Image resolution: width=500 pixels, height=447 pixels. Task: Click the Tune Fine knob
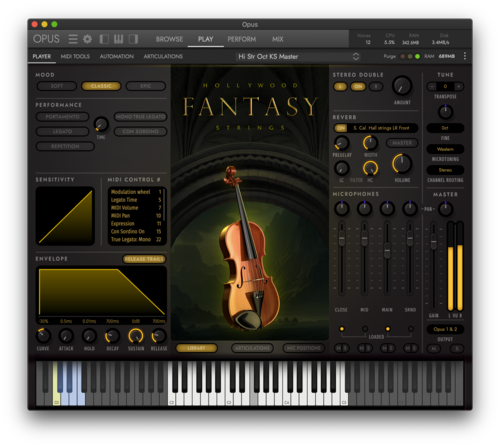pos(445,112)
